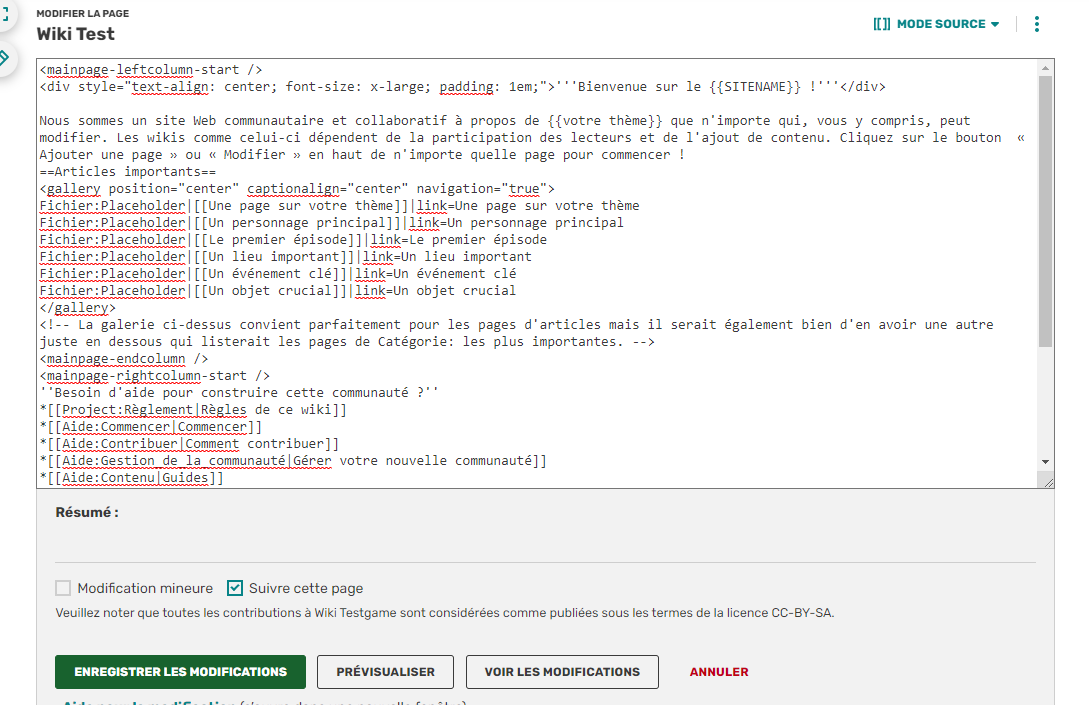This screenshot has width=1089, height=705.
Task: Click ENREGISTRER LES MODIFICATIONS button
Action: pyautogui.click(x=181, y=672)
